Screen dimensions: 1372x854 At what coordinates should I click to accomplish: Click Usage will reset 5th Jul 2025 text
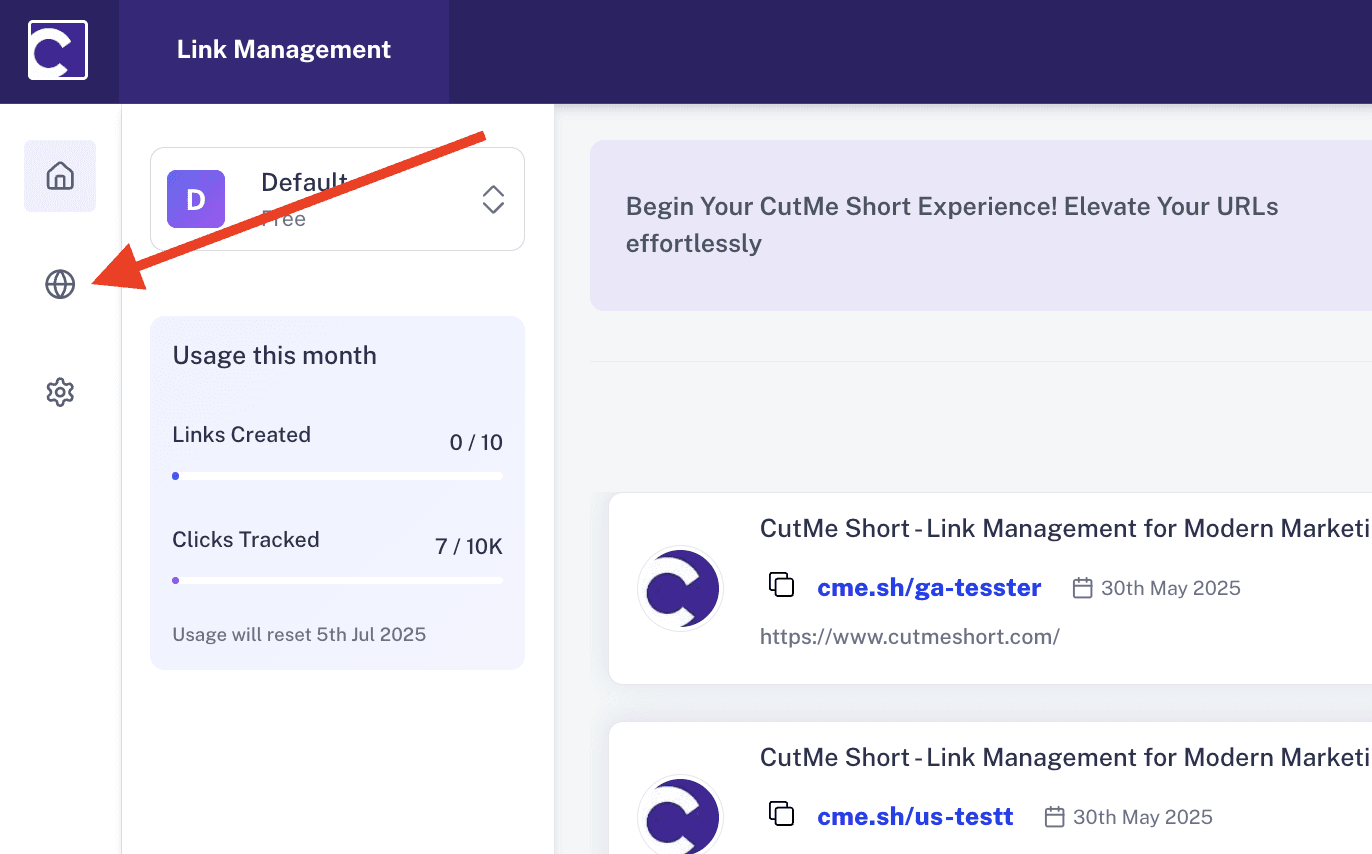coord(299,635)
